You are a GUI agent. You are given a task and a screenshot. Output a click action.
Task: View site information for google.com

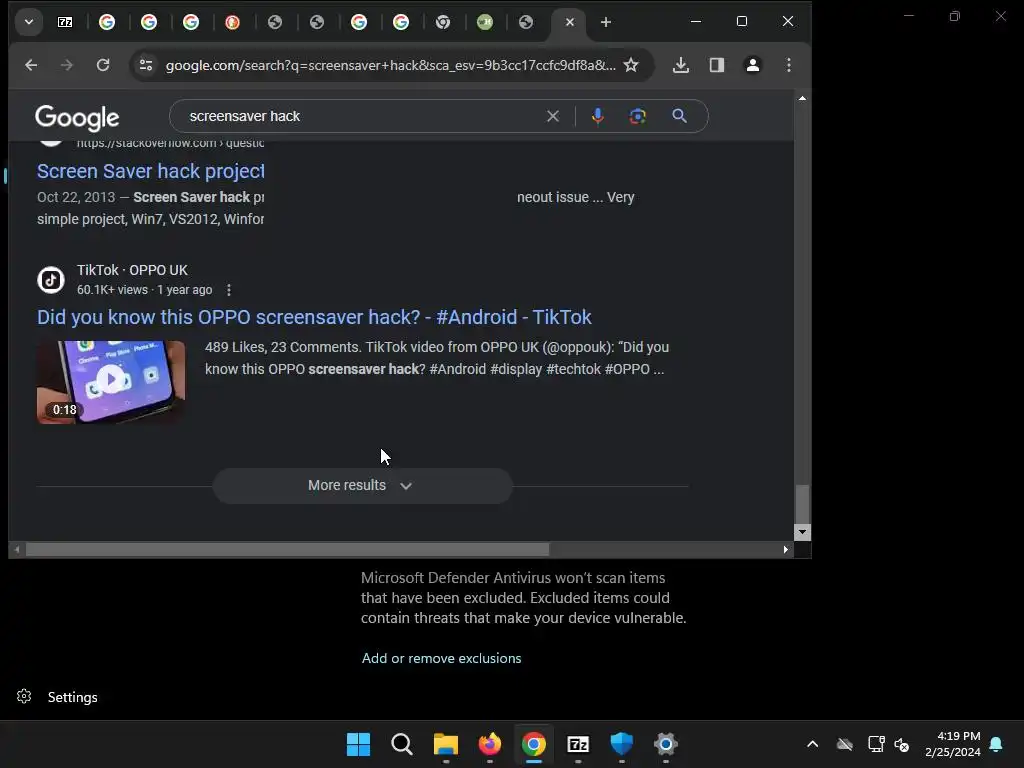[x=146, y=65]
